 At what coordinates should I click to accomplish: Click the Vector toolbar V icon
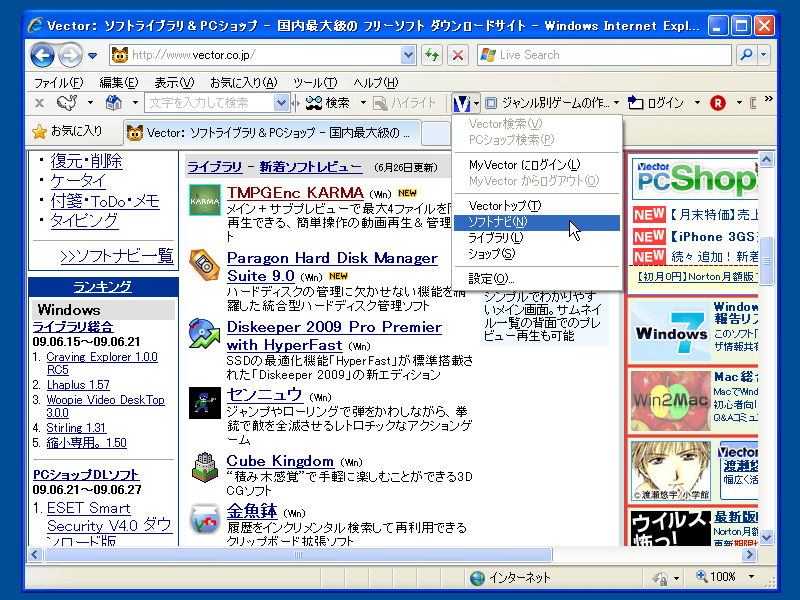point(462,104)
